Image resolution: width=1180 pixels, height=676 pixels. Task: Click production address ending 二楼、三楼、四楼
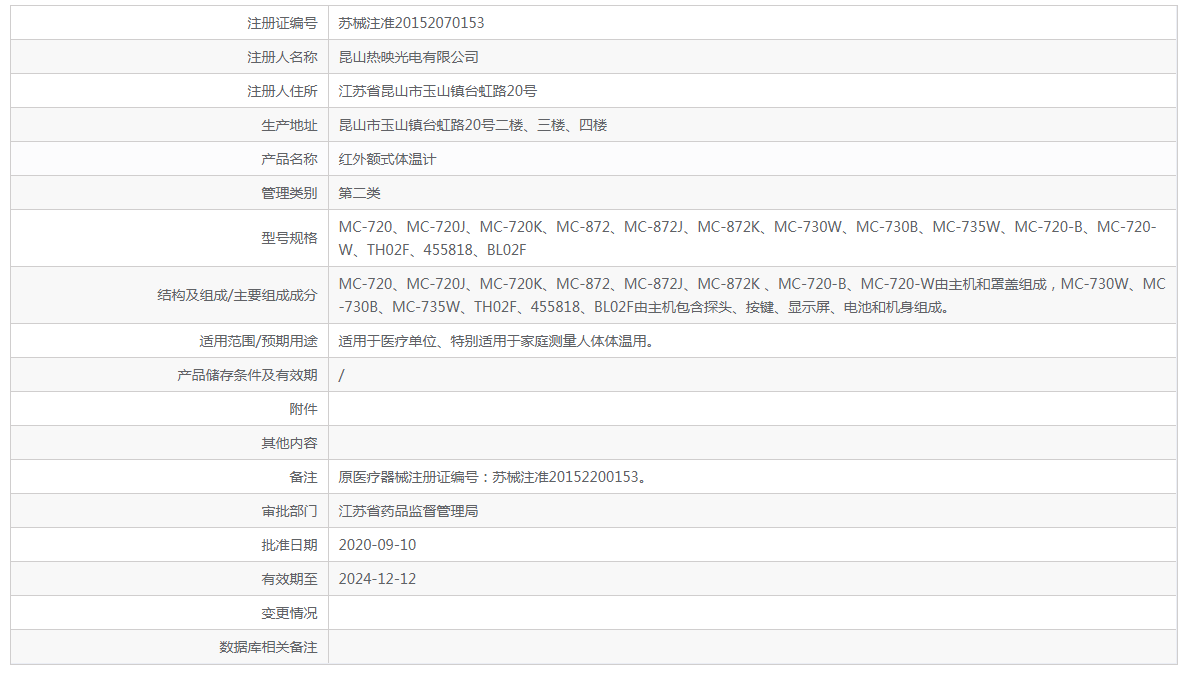pyautogui.click(x=473, y=125)
